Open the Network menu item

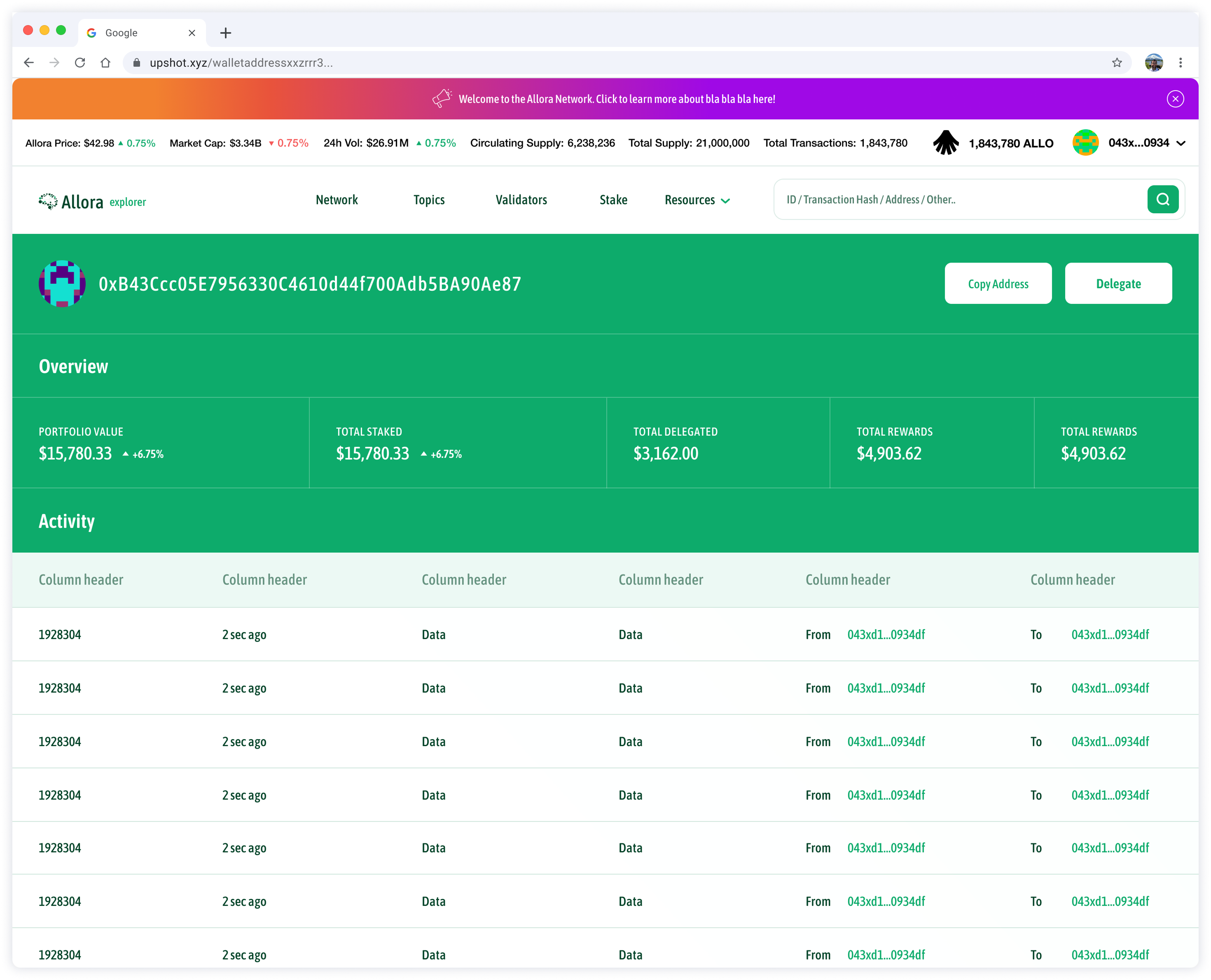tap(337, 200)
